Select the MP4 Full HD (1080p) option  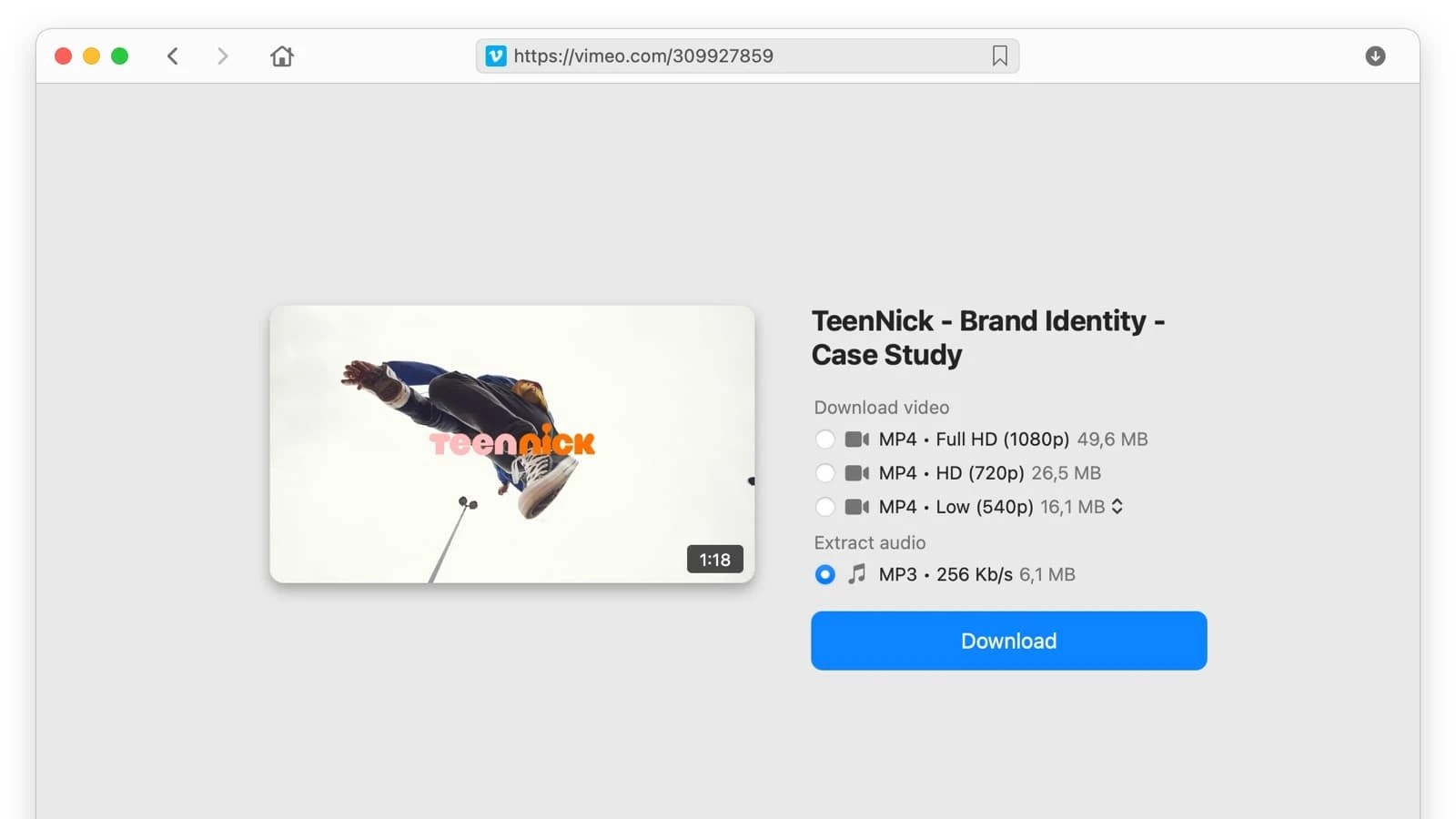(824, 439)
